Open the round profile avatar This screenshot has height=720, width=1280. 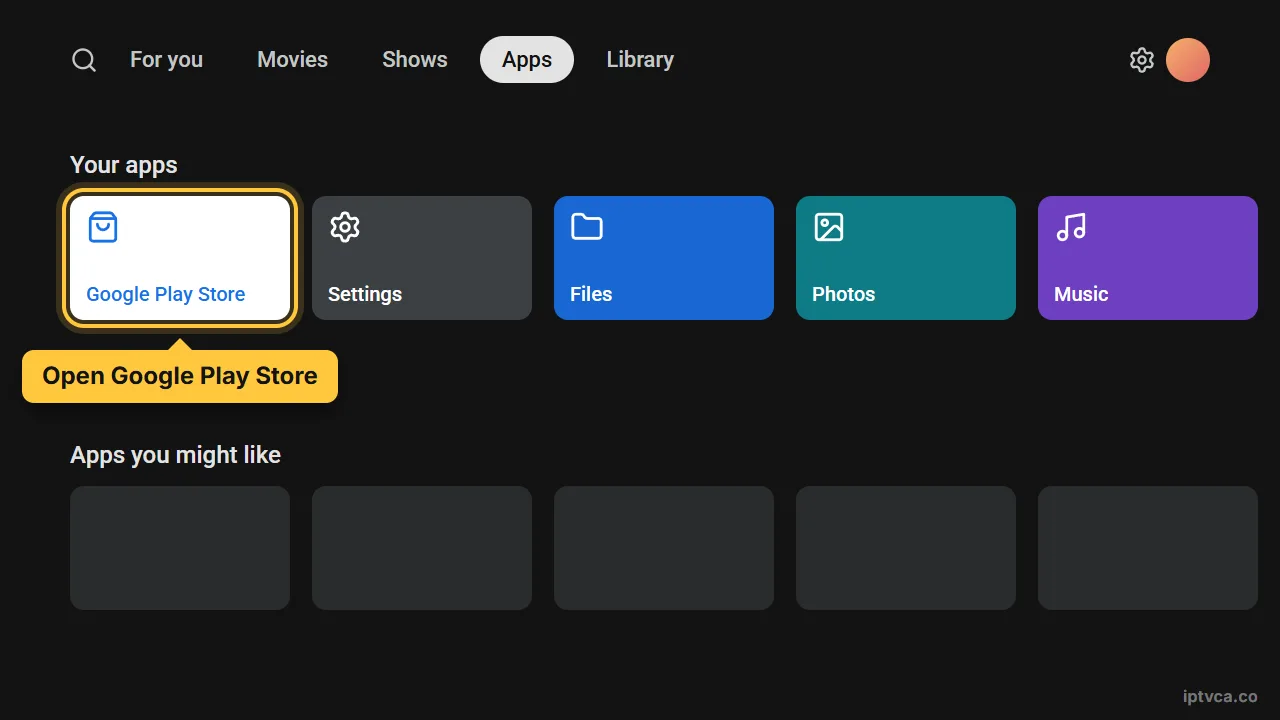tap(1188, 60)
